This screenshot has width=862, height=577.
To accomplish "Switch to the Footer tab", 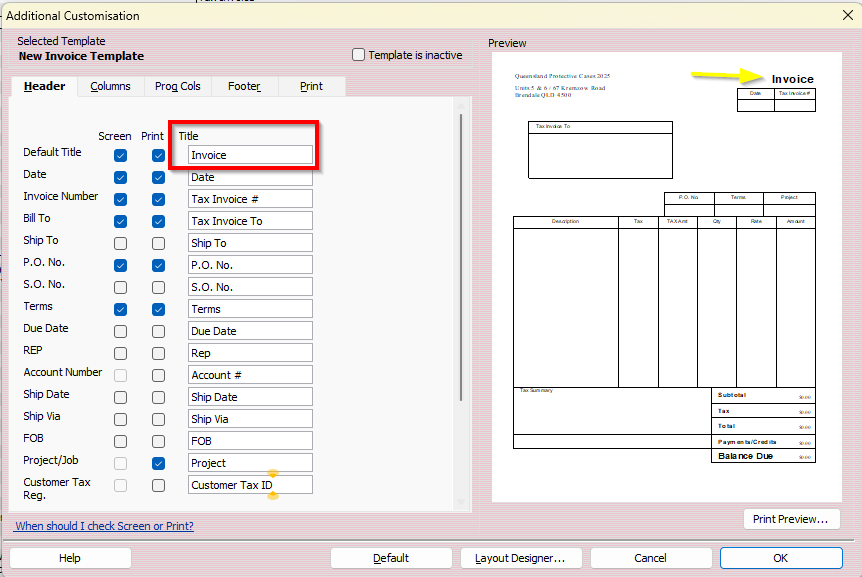I will pos(245,86).
